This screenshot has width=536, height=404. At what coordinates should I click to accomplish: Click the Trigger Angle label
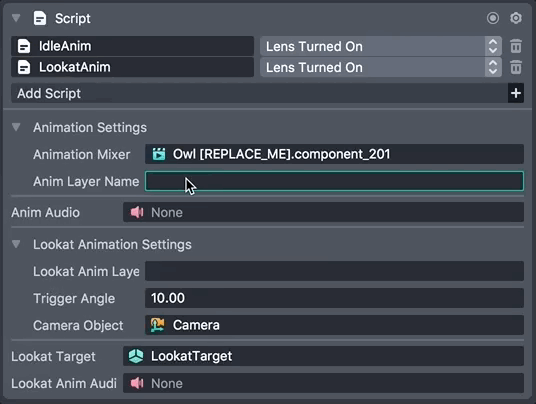(x=74, y=299)
